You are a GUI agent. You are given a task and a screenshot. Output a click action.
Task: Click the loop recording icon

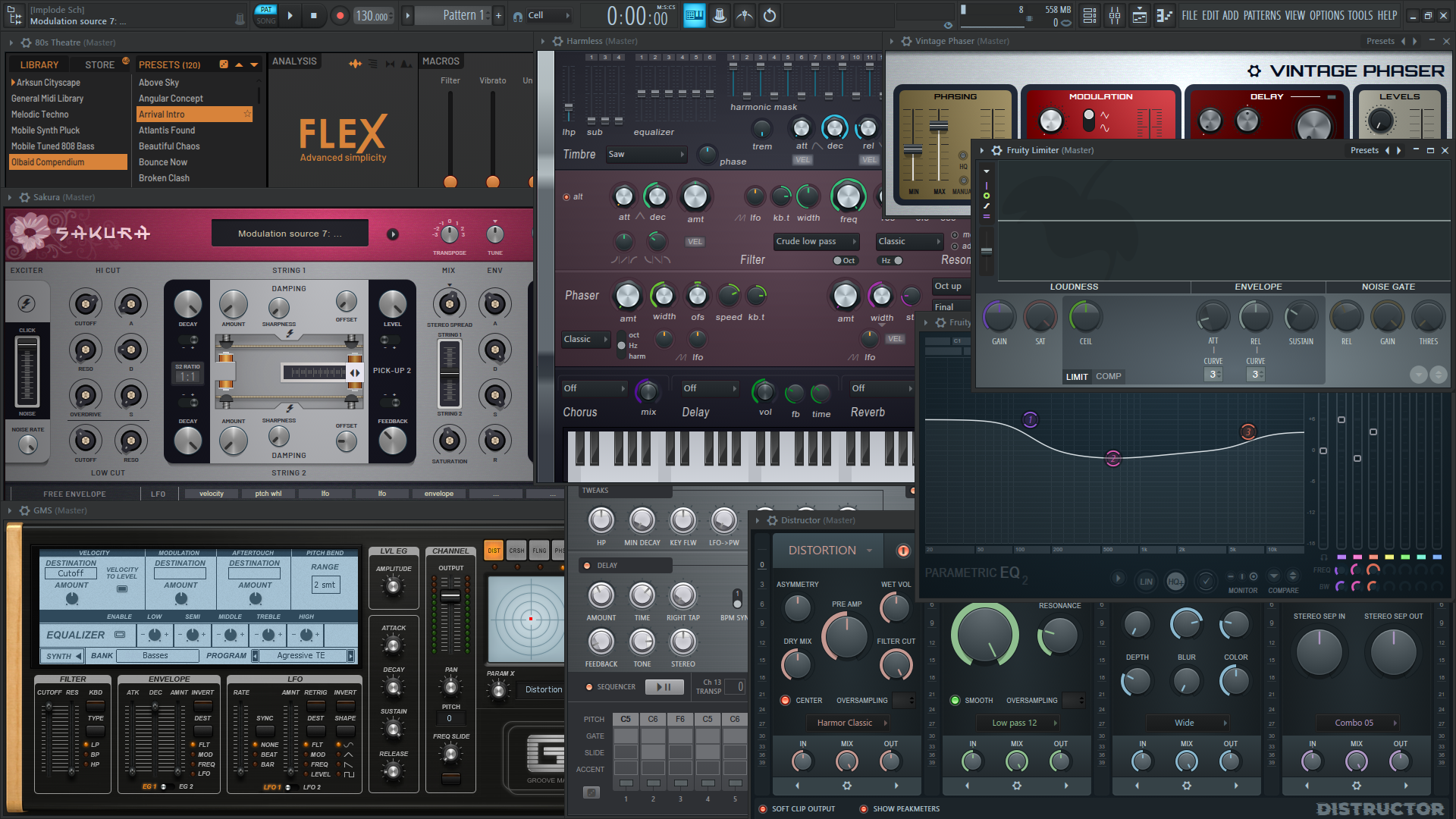[770, 16]
